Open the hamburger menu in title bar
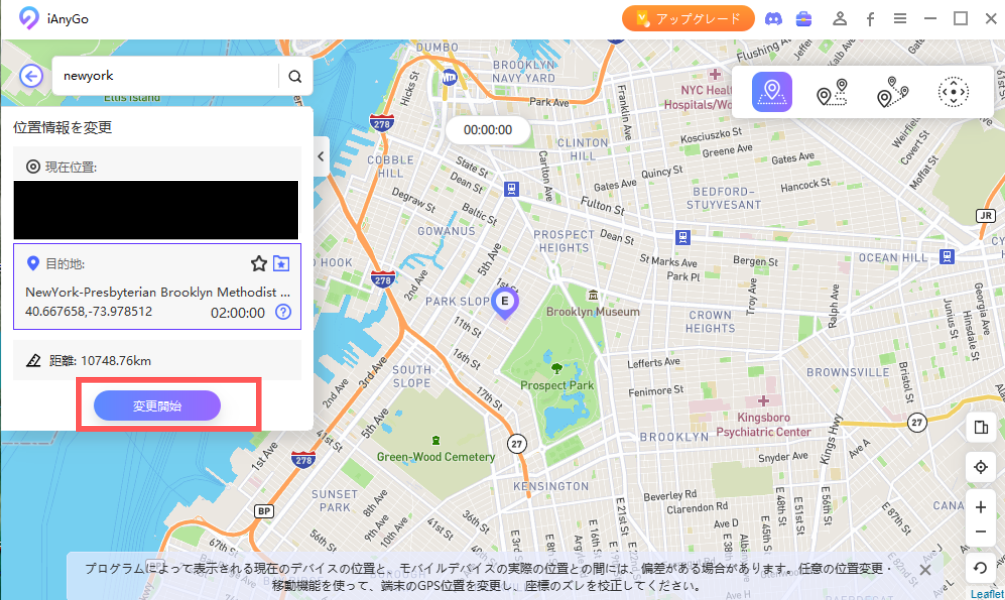The width and height of the screenshot is (1005, 600). [x=900, y=19]
